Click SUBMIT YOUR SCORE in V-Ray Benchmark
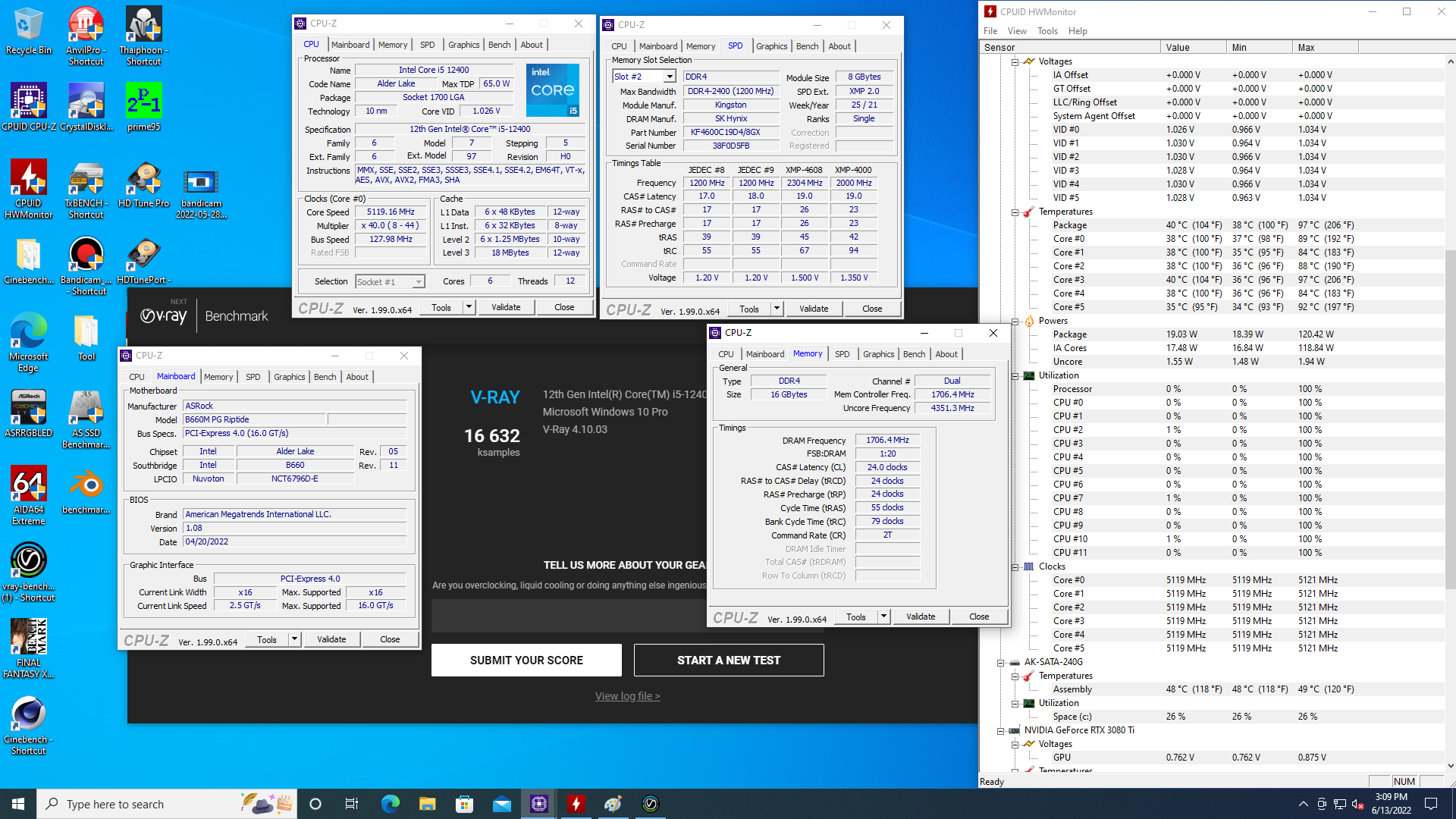Image resolution: width=1456 pixels, height=819 pixels. click(526, 660)
